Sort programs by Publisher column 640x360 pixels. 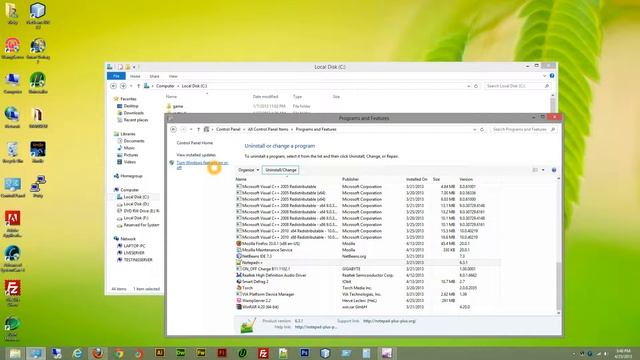(x=350, y=179)
